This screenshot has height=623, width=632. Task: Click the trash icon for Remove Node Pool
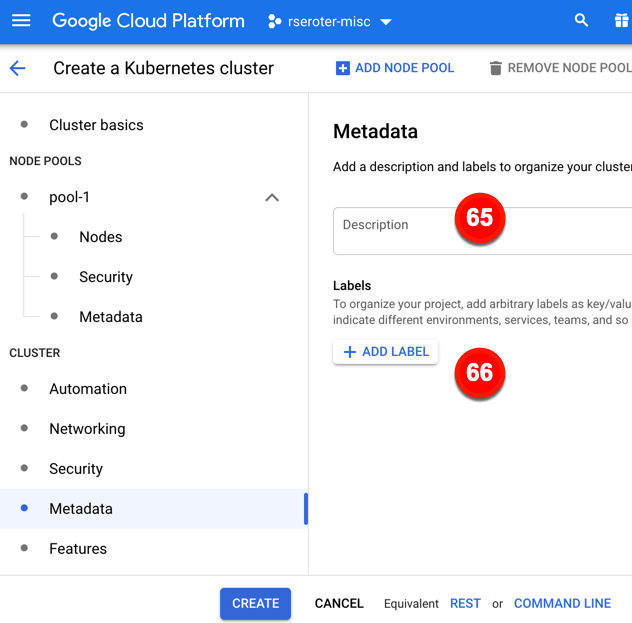495,68
